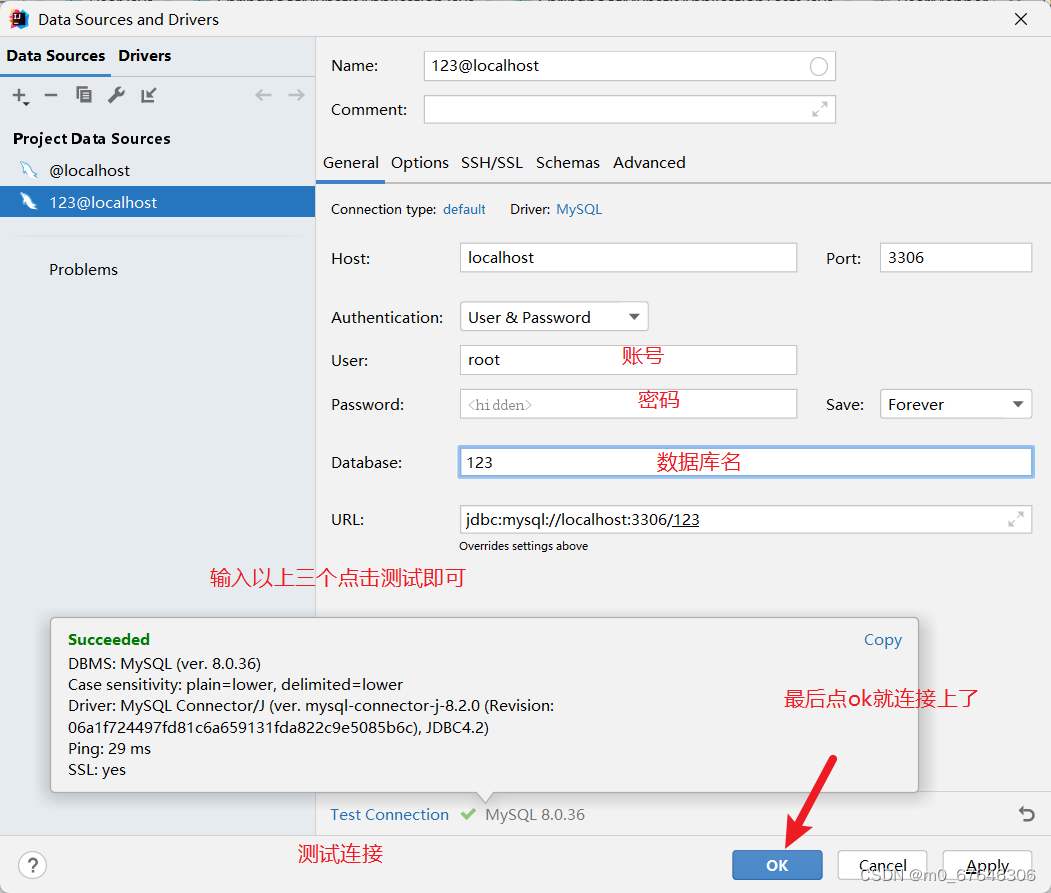Expand the URL field editor

(1015, 520)
